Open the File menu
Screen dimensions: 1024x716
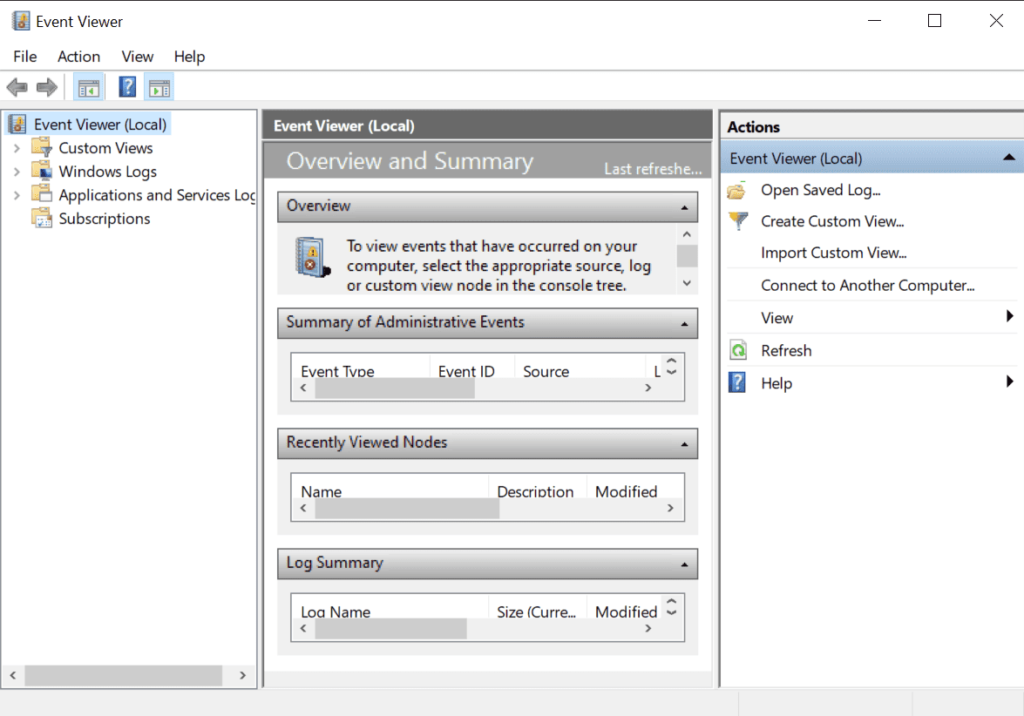(25, 57)
